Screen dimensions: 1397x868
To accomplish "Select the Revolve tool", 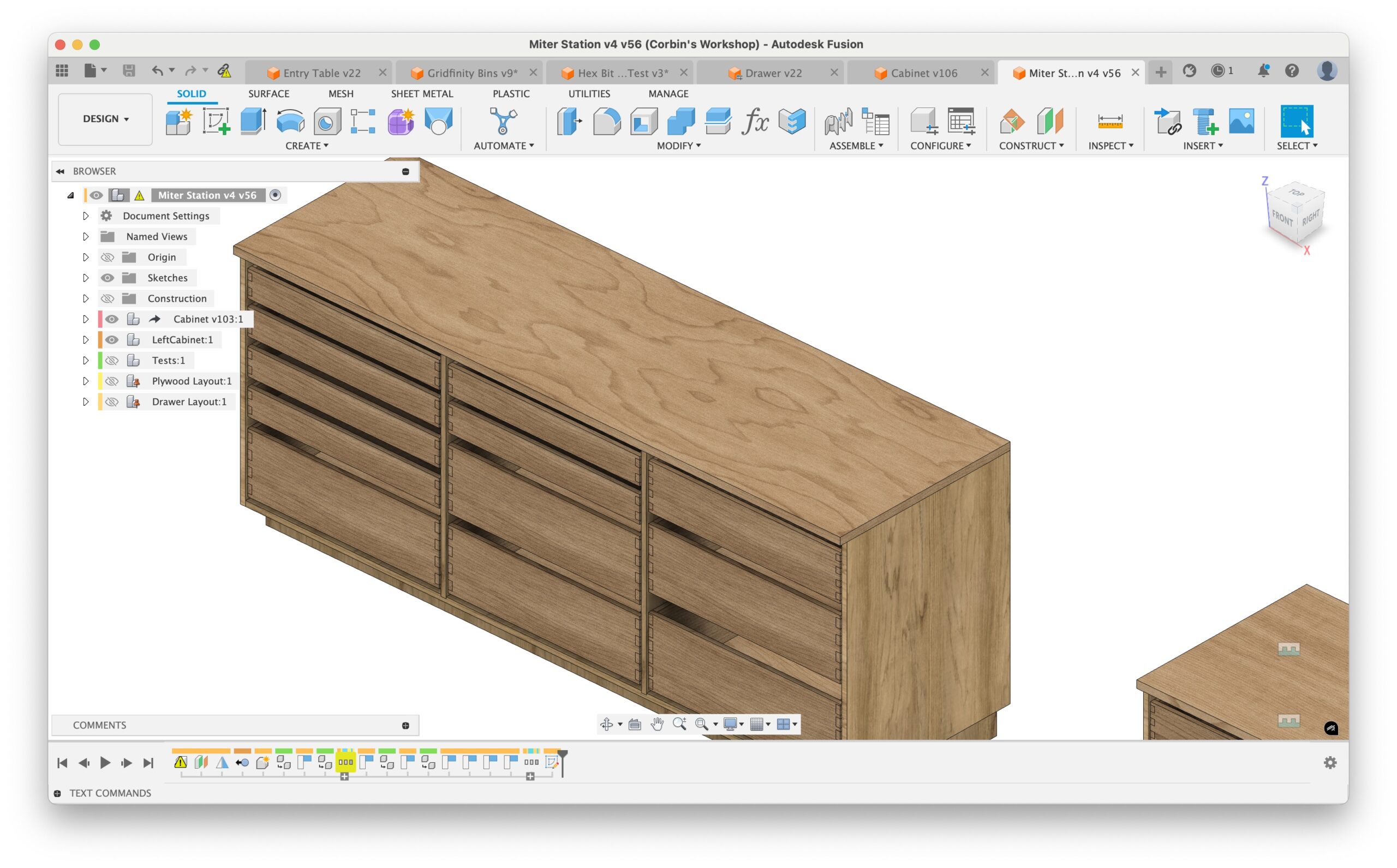I will (x=290, y=121).
